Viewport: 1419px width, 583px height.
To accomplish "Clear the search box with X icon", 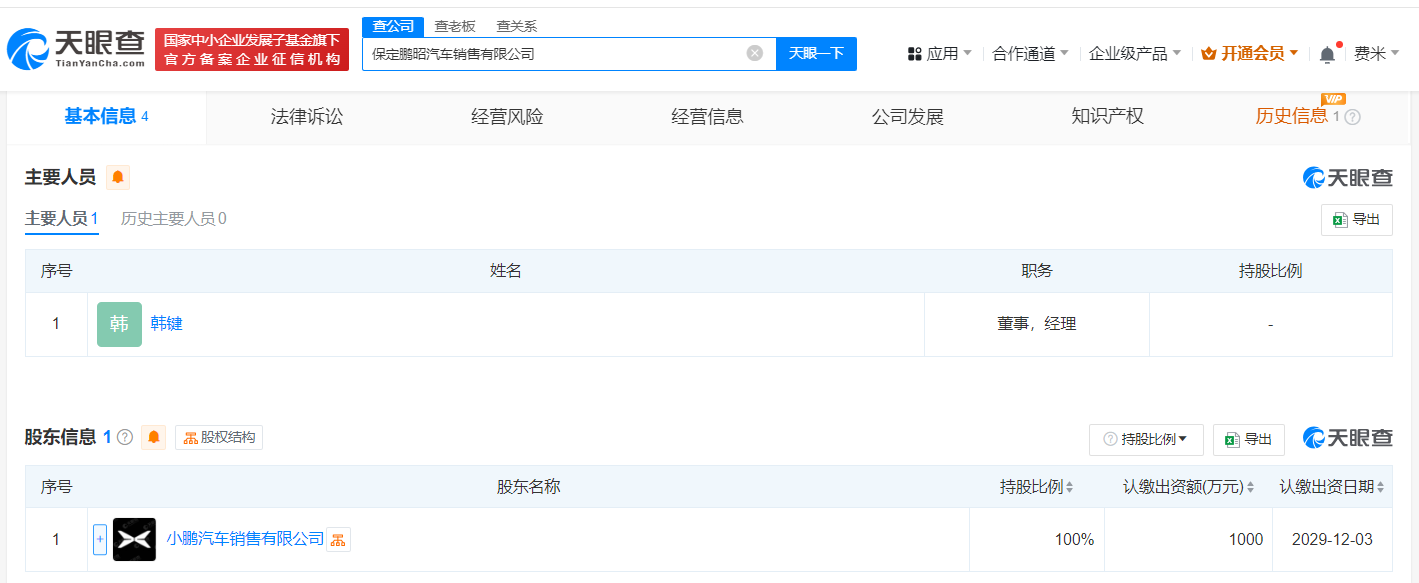I will click(x=755, y=53).
